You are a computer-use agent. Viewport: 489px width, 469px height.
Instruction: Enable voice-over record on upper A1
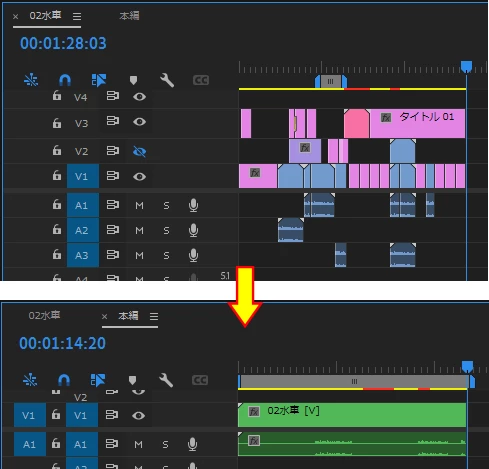click(x=193, y=205)
